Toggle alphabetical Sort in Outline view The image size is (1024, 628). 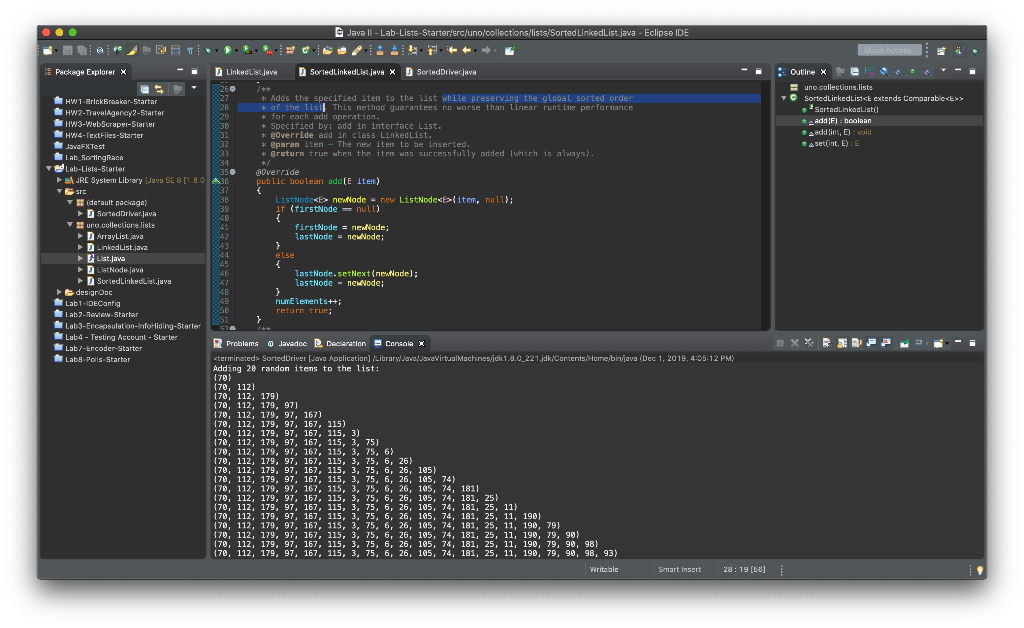(x=869, y=72)
